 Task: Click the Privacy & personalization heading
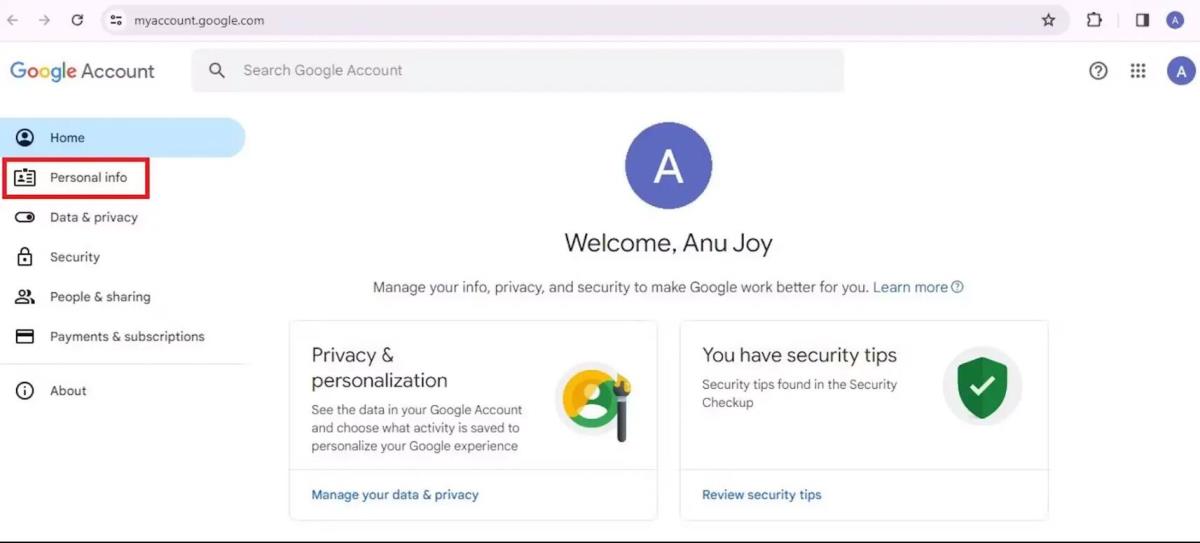tap(379, 368)
